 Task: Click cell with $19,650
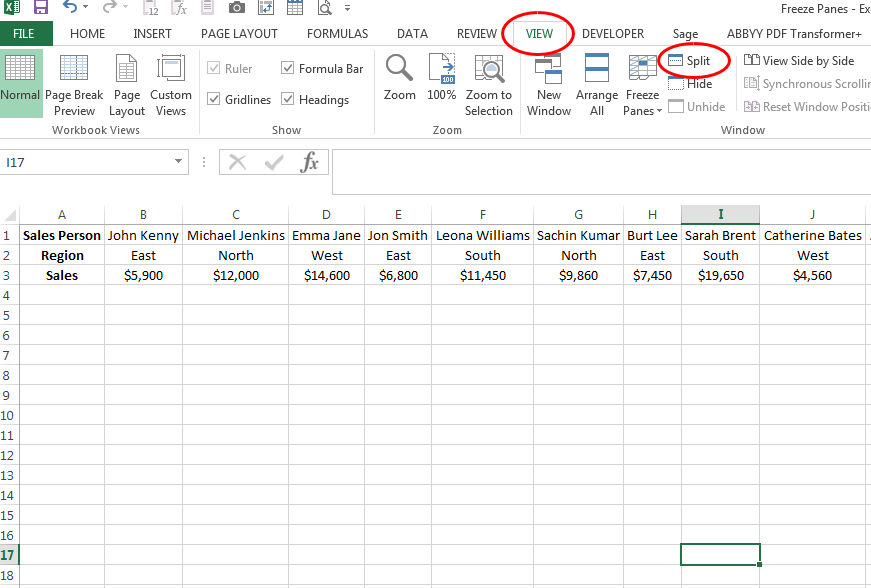click(720, 275)
